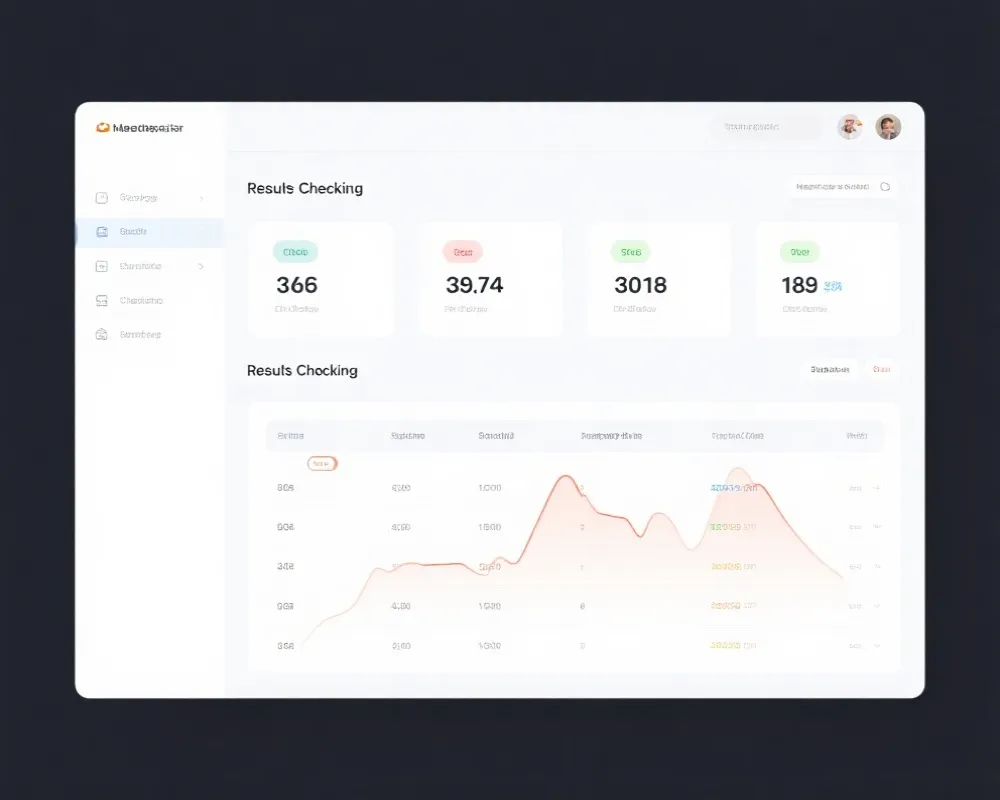Click the red text link above the table
Image resolution: width=1000 pixels, height=800 pixels.
click(881, 370)
